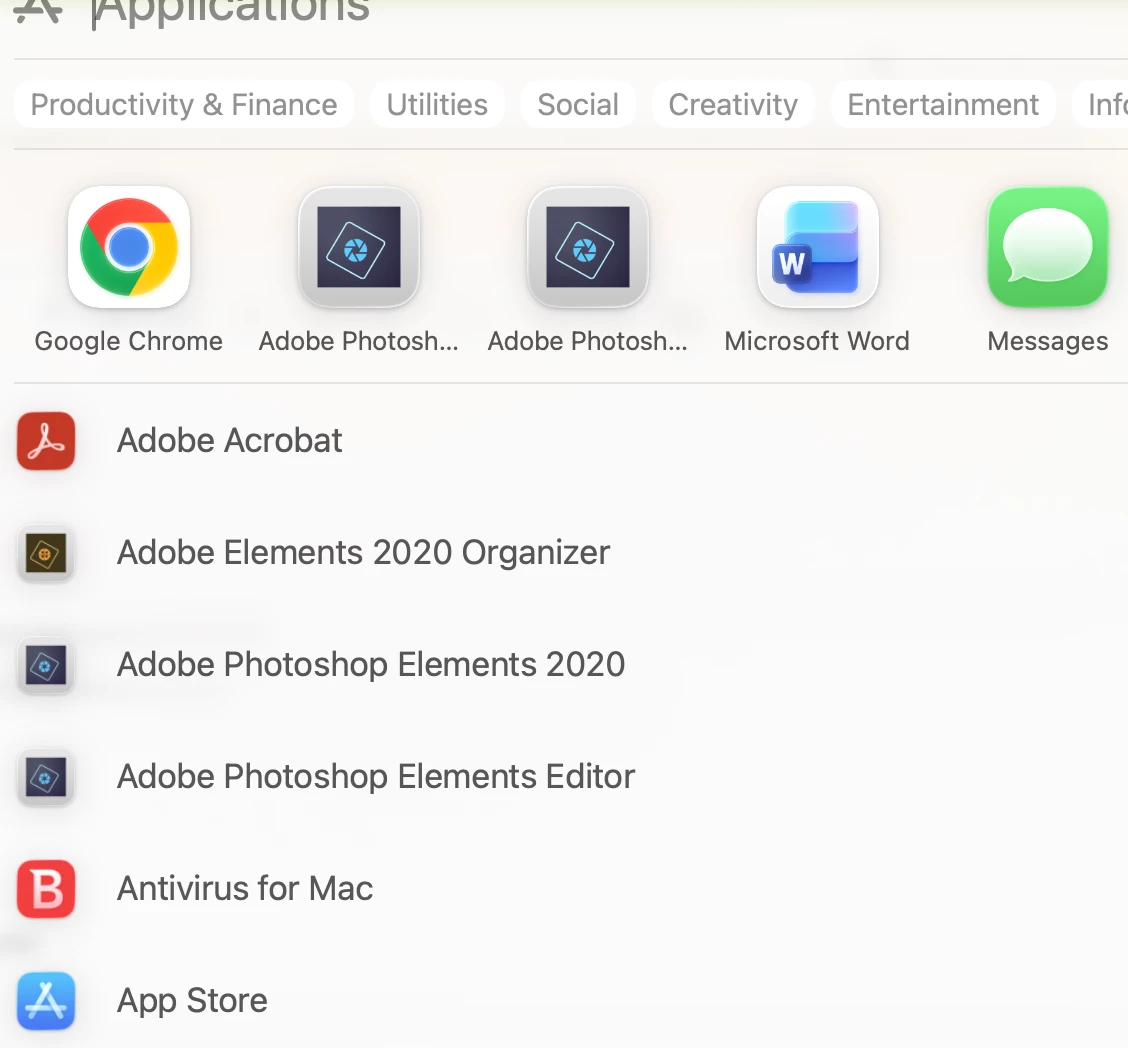
Task: Launch the Microsoft Word icon
Action: [x=817, y=247]
